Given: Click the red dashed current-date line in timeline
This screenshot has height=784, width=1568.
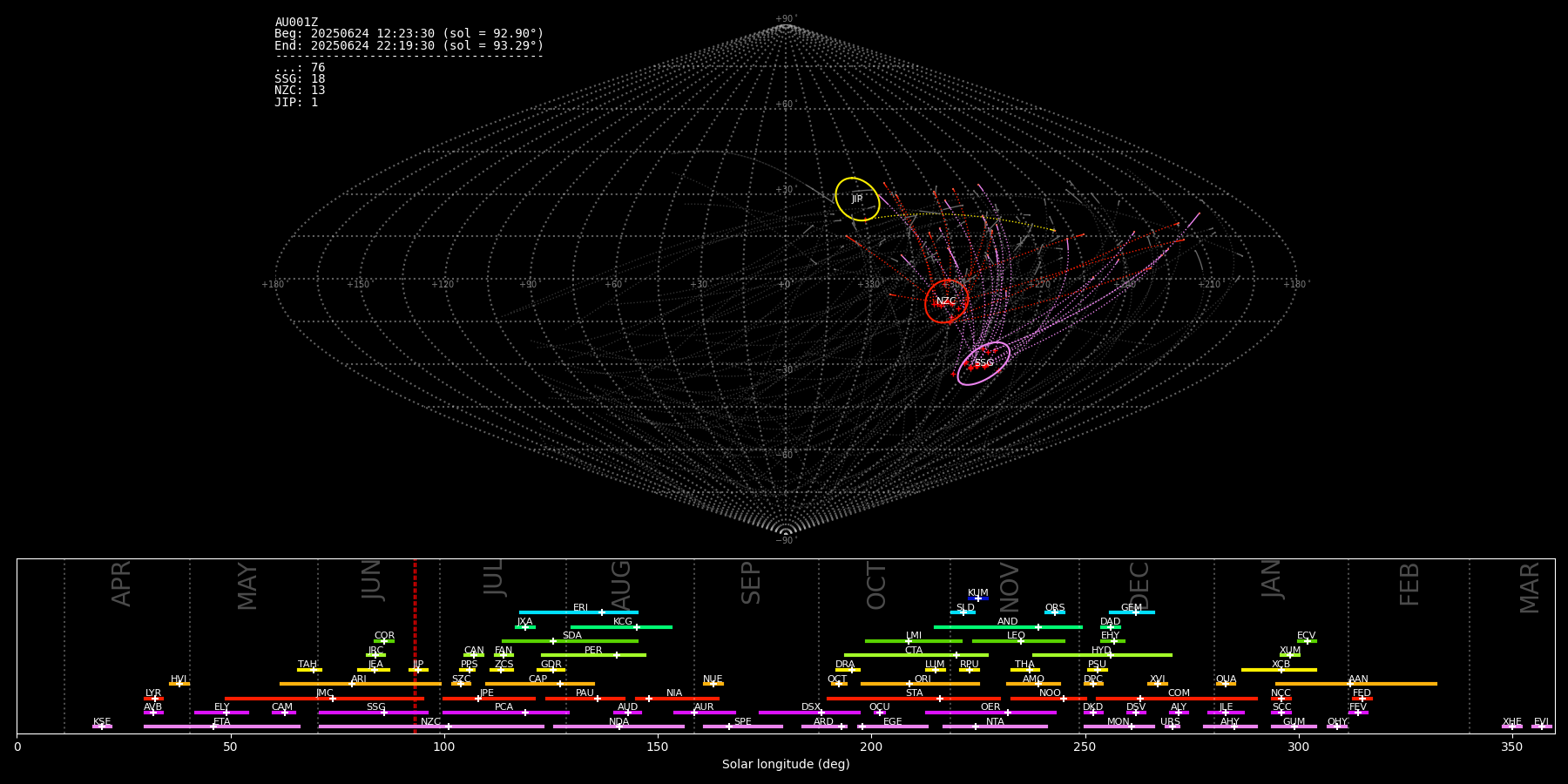Looking at the screenshot, I should click(415, 646).
